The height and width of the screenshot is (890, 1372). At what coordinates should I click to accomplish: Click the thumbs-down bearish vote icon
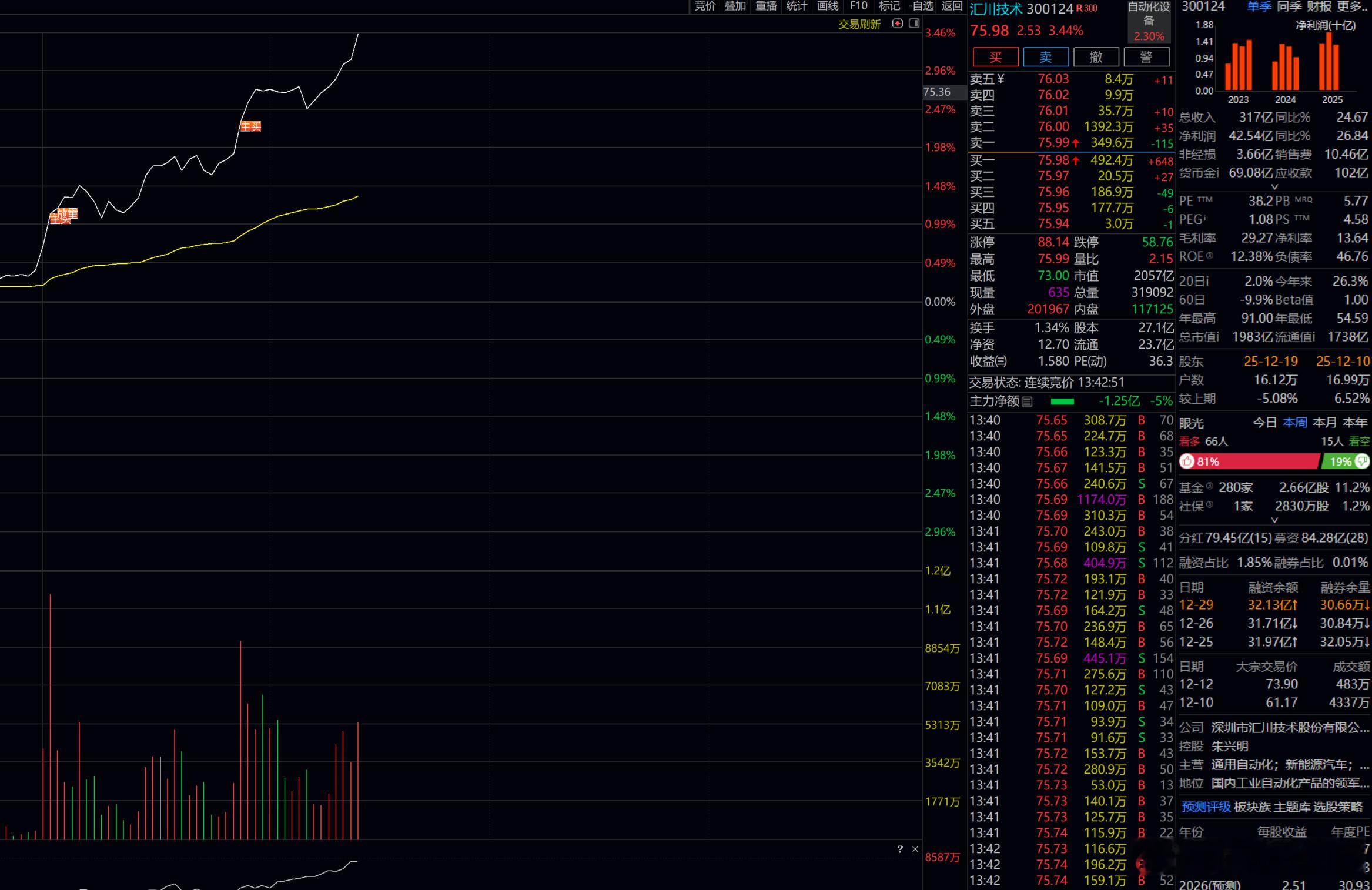click(1362, 461)
